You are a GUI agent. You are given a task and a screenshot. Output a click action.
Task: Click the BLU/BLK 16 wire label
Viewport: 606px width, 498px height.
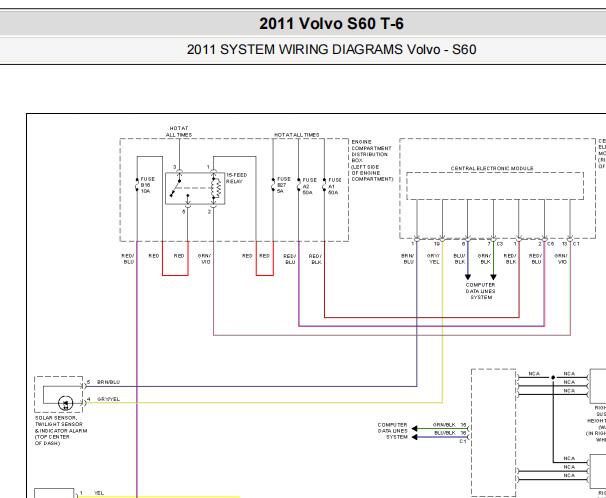point(450,433)
